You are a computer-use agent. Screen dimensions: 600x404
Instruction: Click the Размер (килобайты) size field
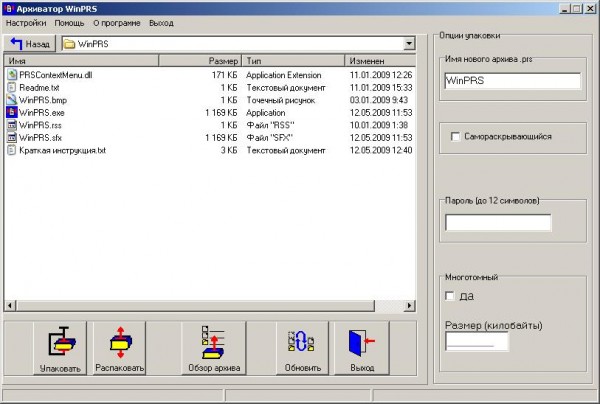click(476, 342)
